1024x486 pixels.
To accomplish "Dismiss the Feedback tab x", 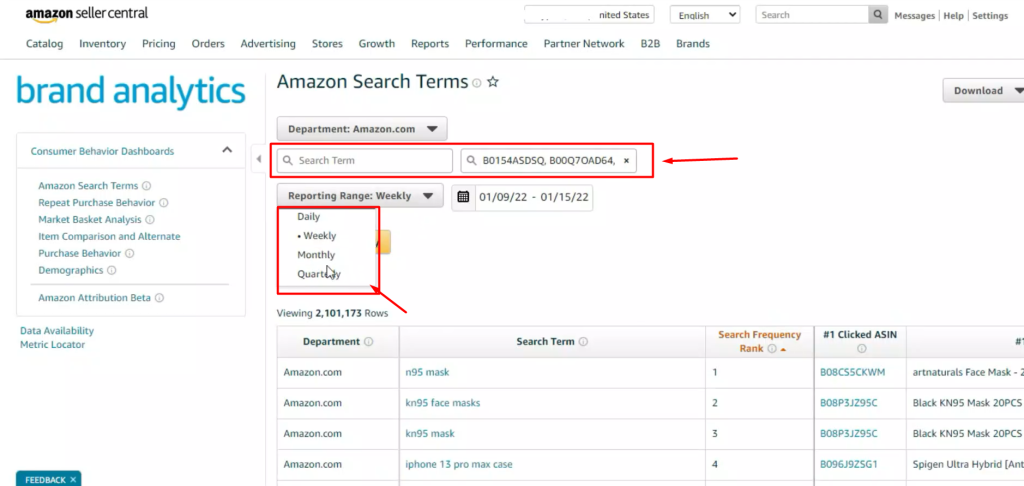I will (x=73, y=480).
